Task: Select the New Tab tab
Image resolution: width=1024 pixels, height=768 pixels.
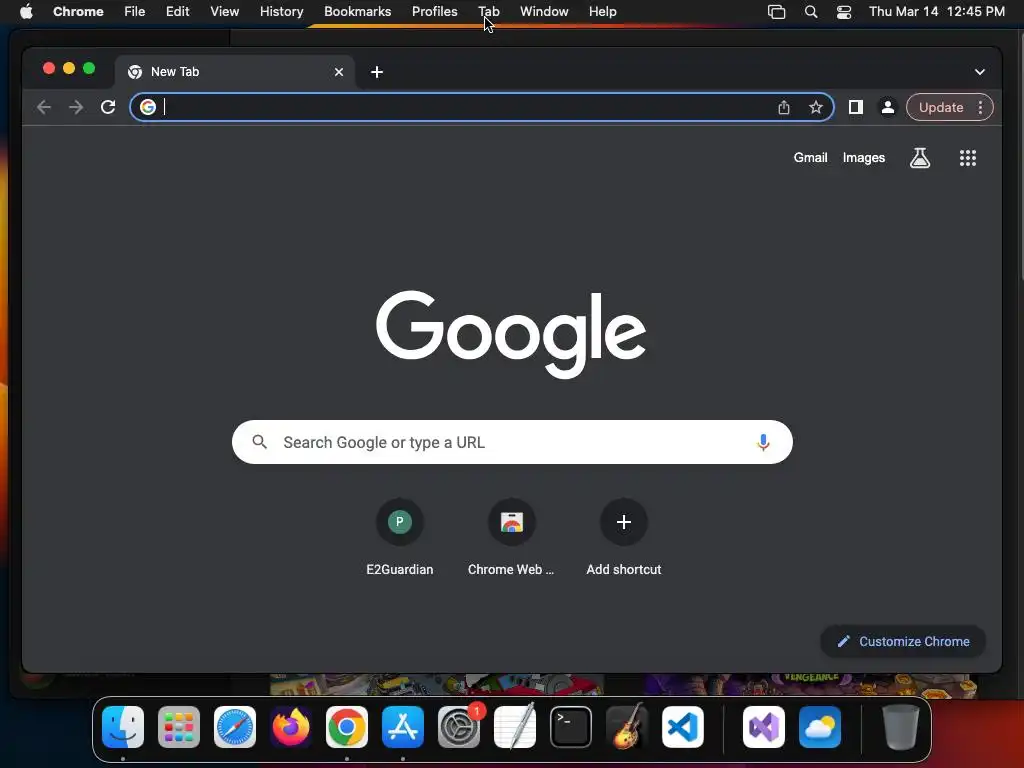Action: (x=235, y=72)
